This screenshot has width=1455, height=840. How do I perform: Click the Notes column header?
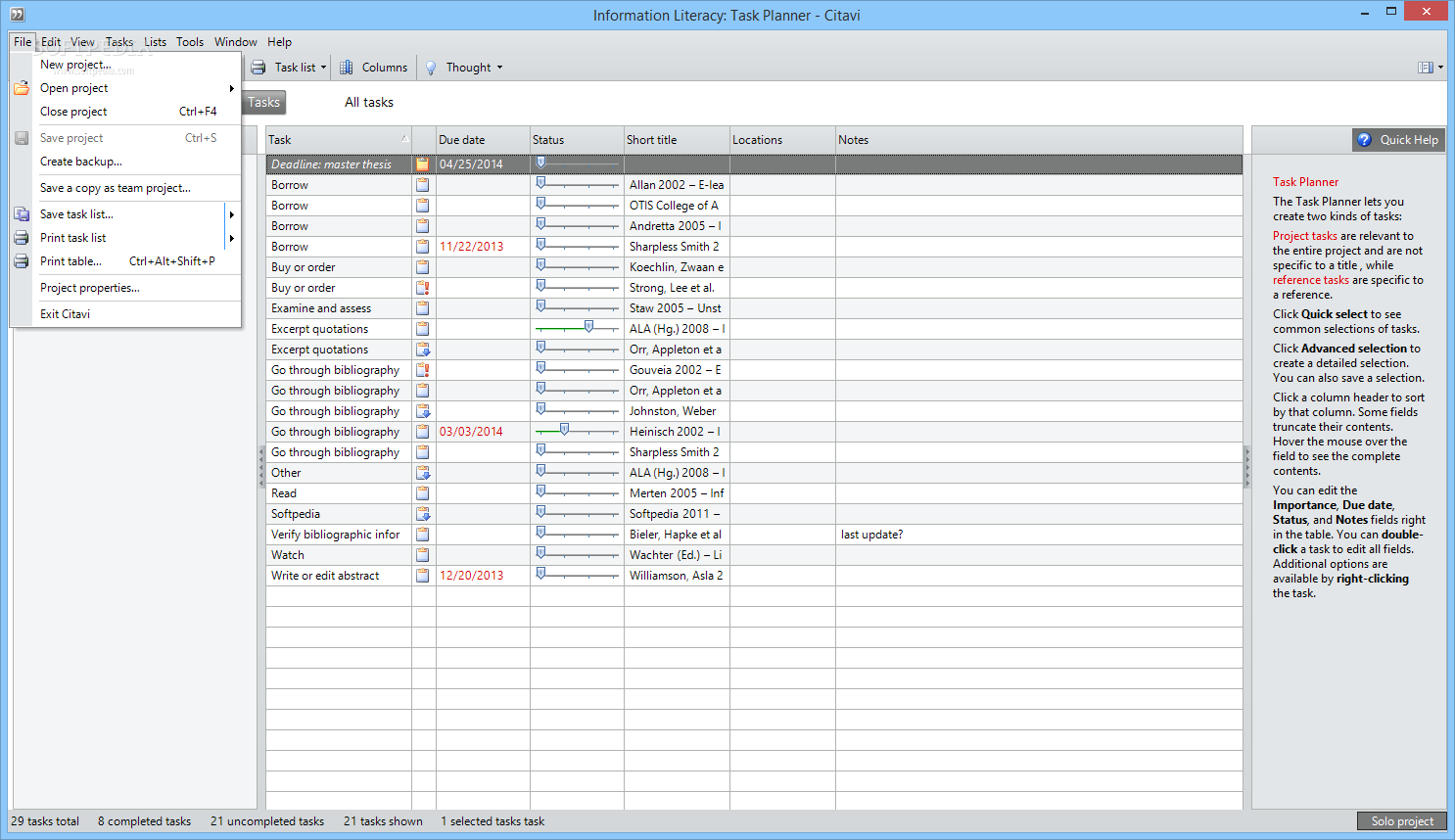(1039, 140)
